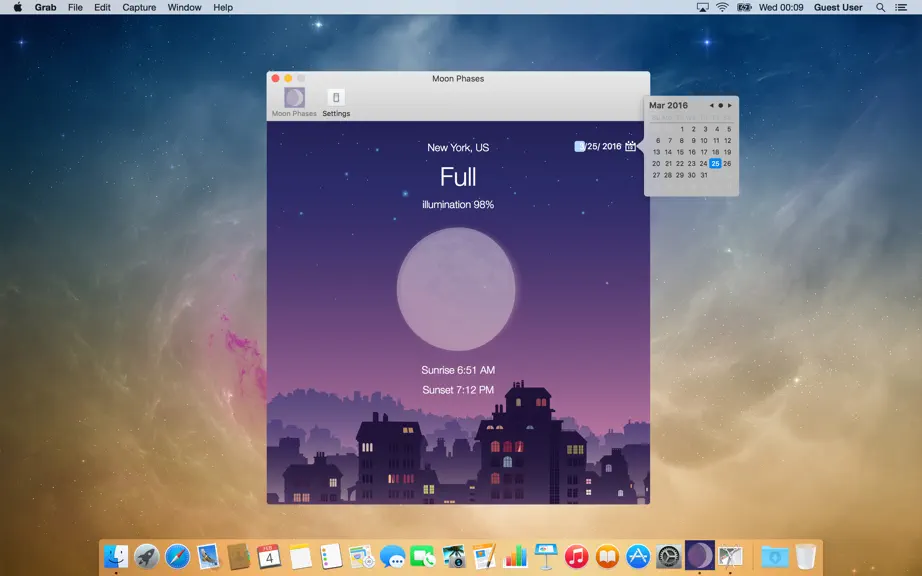The height and width of the screenshot is (576, 922).
Task: Open iBooks from the Dock
Action: (607, 556)
